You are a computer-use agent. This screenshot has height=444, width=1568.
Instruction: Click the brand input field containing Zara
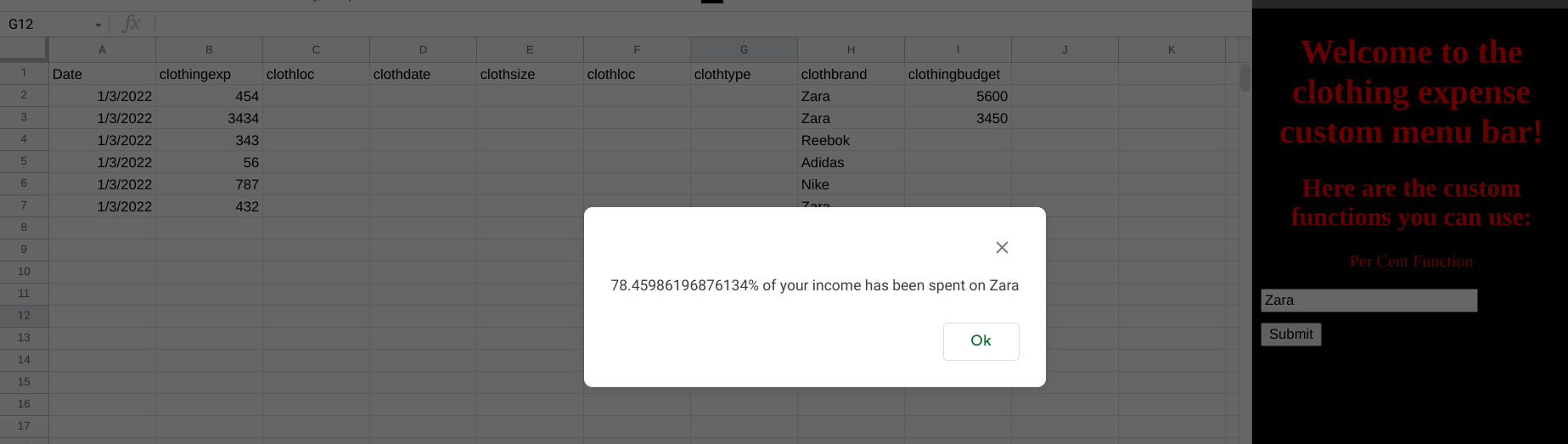click(1368, 301)
